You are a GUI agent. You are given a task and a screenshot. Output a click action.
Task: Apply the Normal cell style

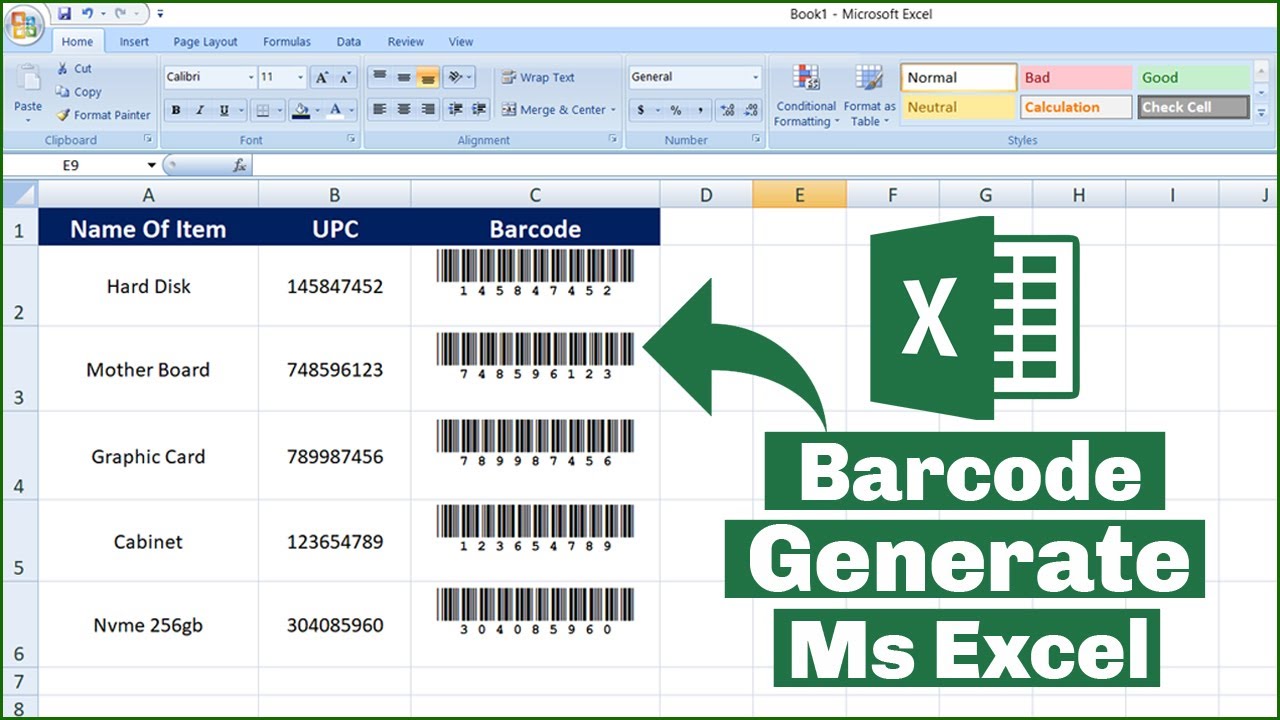[x=959, y=77]
